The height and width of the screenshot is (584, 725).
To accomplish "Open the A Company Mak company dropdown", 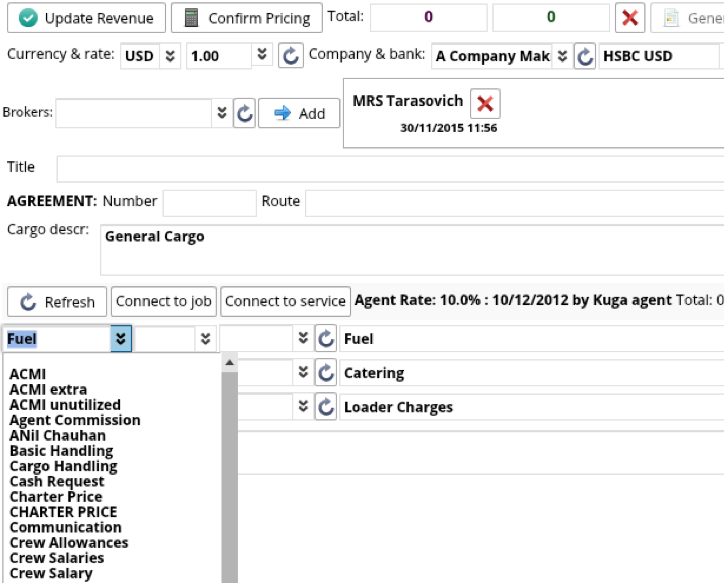I will tap(562, 56).
